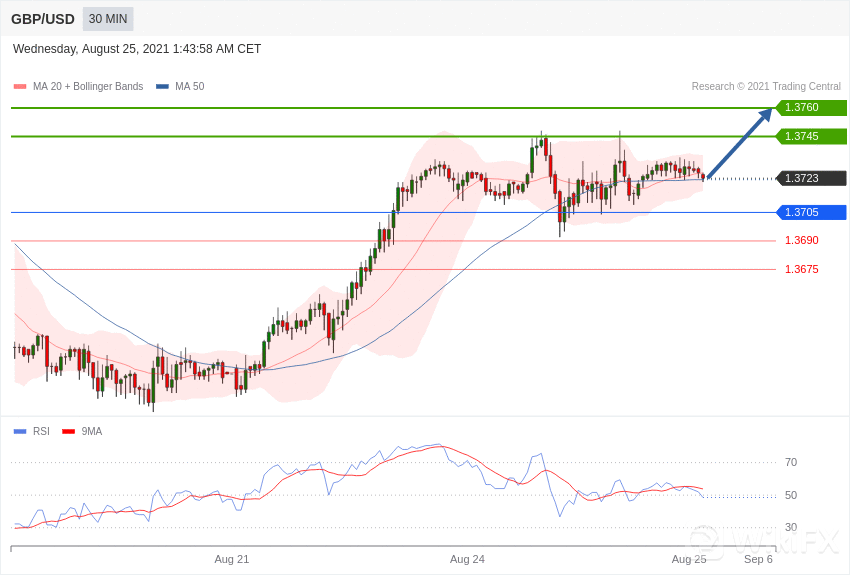Click the GBP/USD pair title
Image resolution: width=850 pixels, height=576 pixels.
pos(43,19)
